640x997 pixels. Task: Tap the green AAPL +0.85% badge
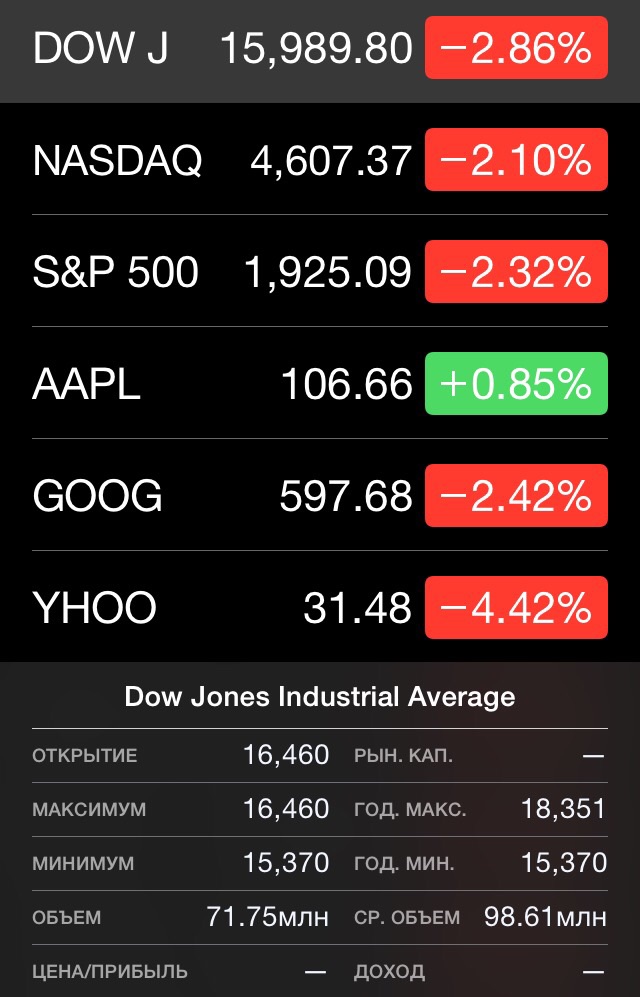(516, 384)
